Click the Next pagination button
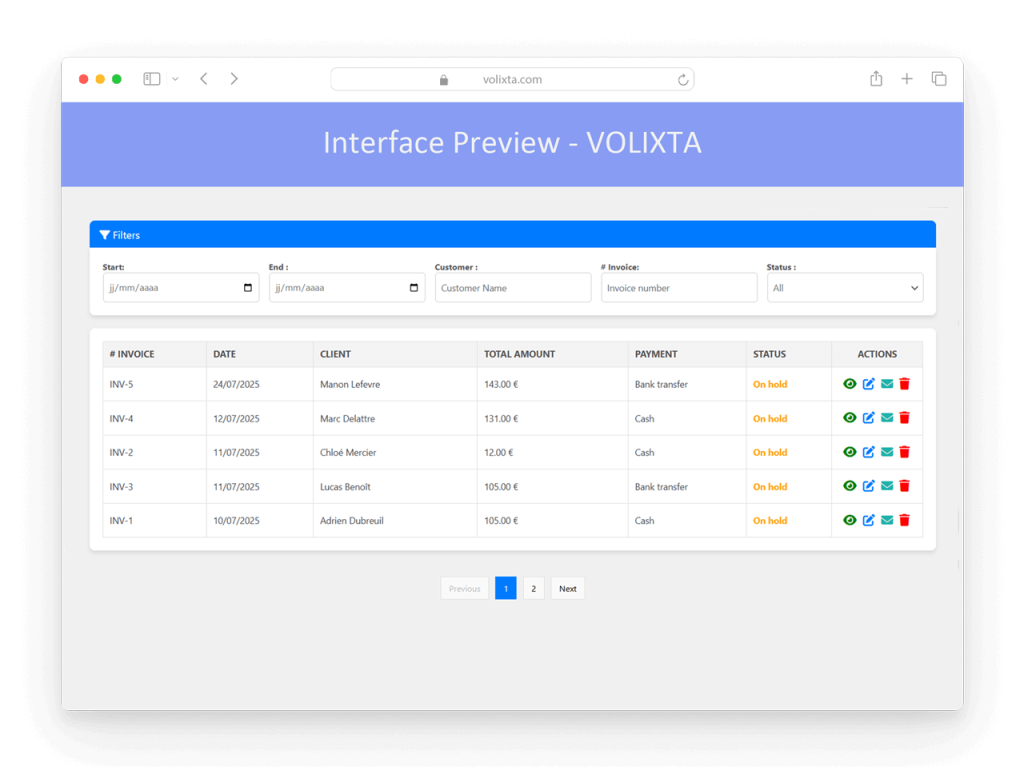Viewport: 1024px width, 767px height. pos(568,589)
